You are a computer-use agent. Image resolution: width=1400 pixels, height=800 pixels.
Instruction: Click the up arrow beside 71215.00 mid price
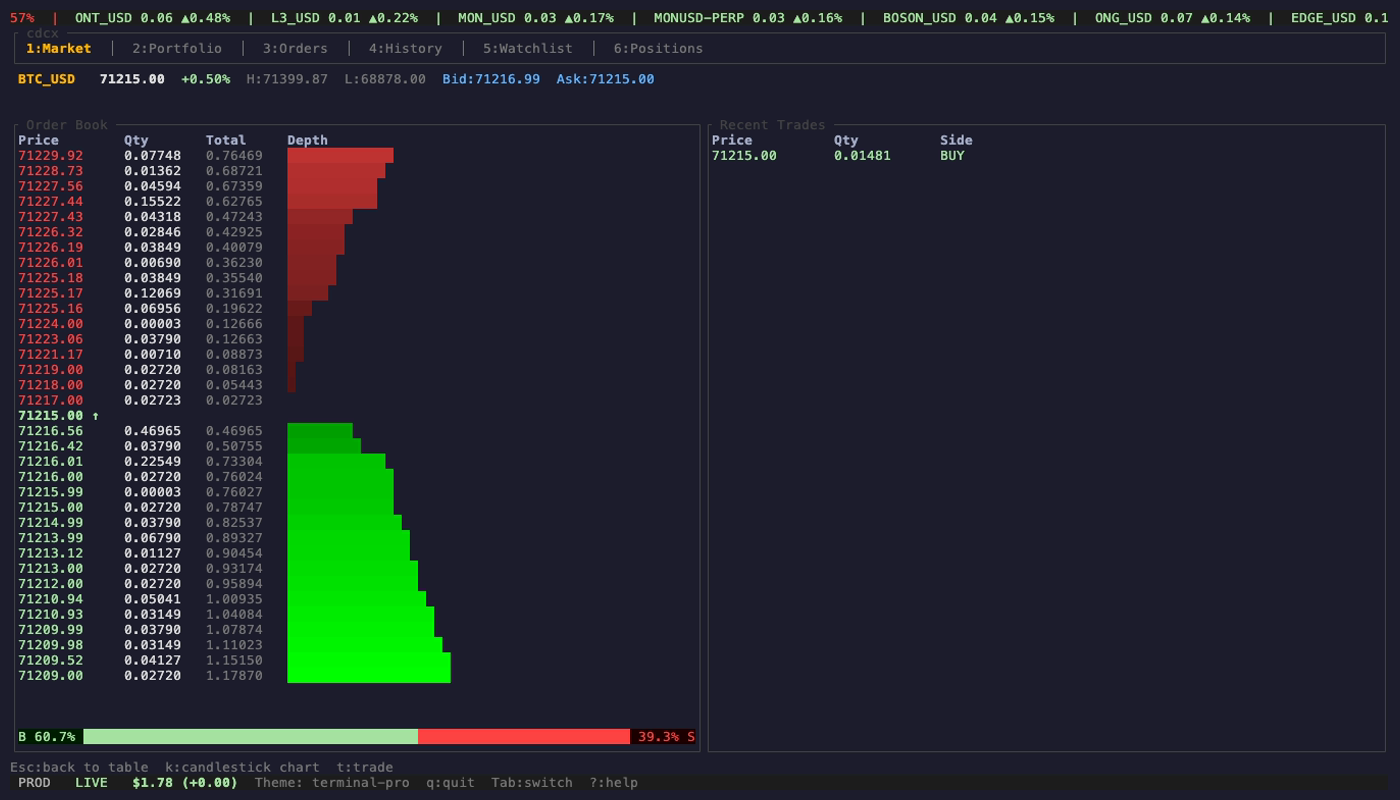96,416
